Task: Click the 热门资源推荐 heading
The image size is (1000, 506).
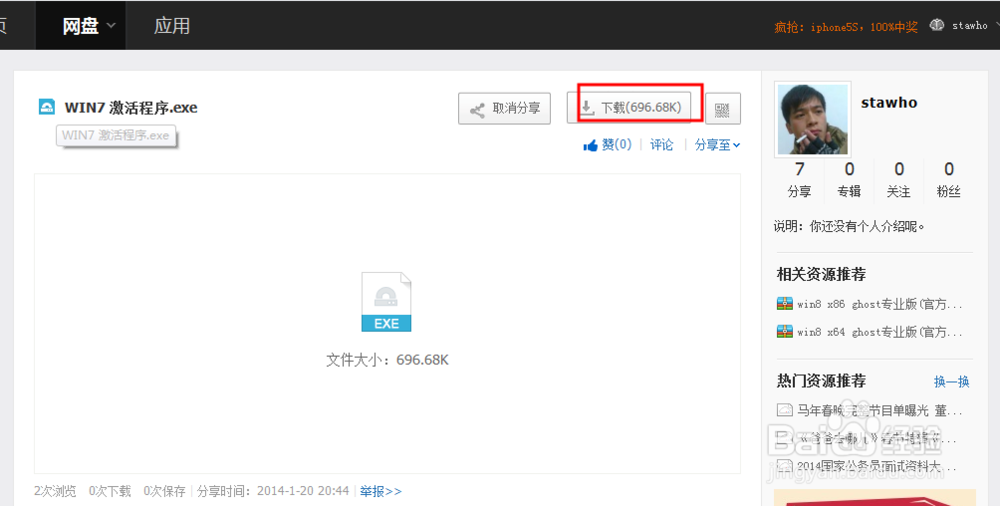Action: 821,381
